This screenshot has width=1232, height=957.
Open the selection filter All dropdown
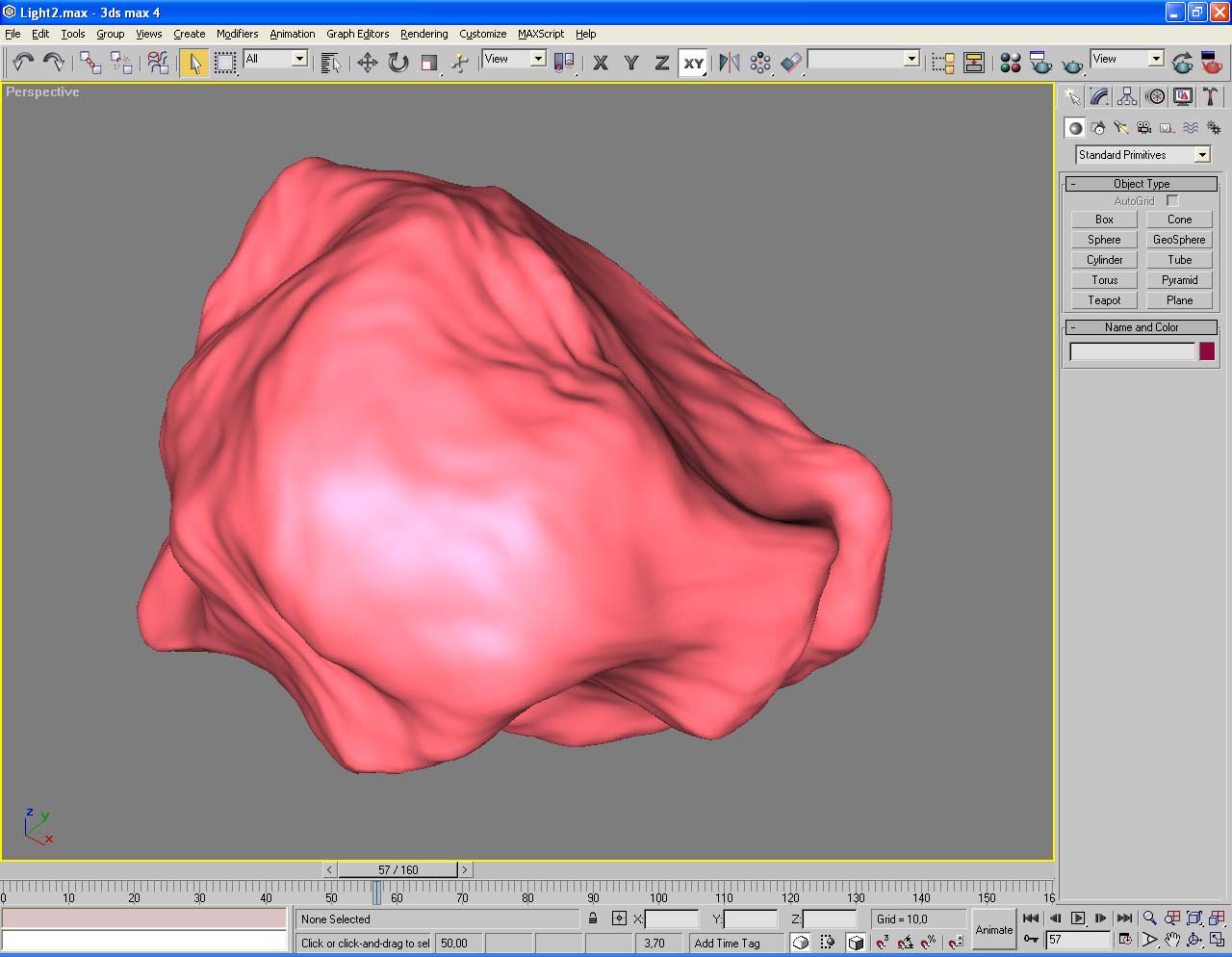point(299,59)
